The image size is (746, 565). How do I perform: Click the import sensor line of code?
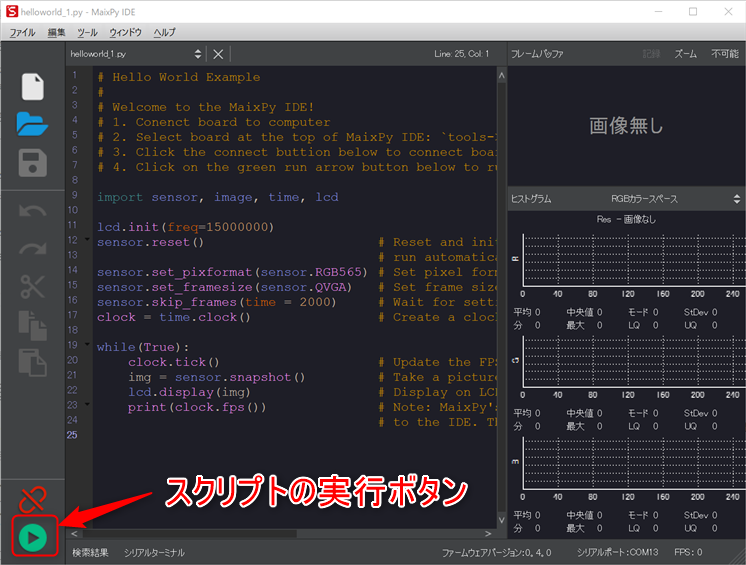(x=218, y=197)
